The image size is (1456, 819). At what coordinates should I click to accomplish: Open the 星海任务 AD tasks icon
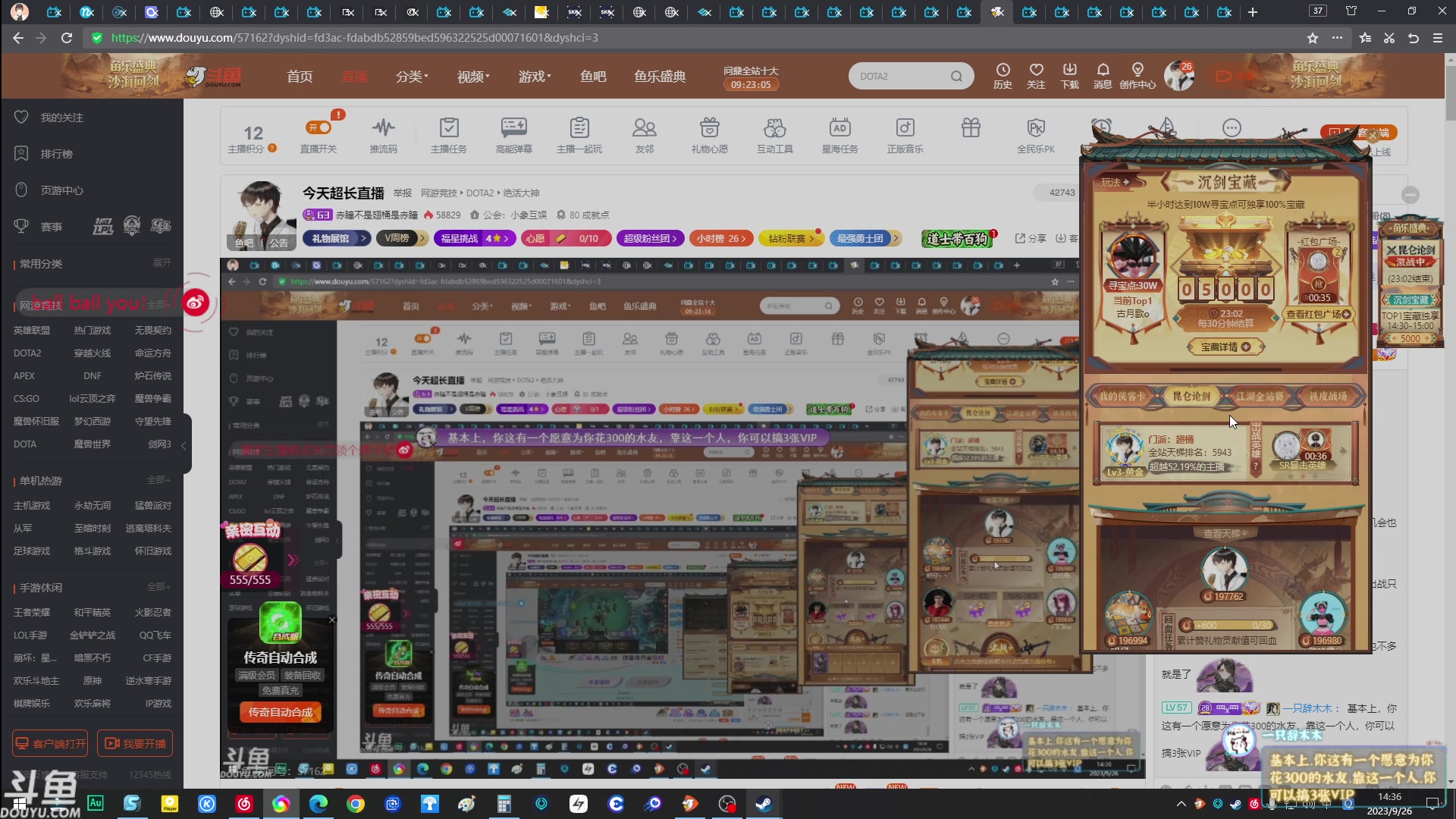840,135
